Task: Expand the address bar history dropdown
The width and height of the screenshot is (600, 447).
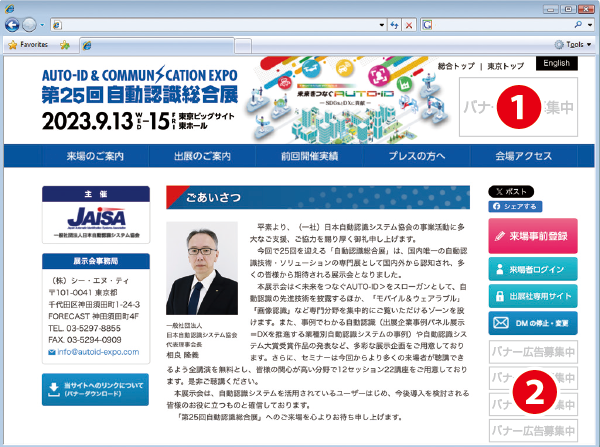Action: [382, 25]
